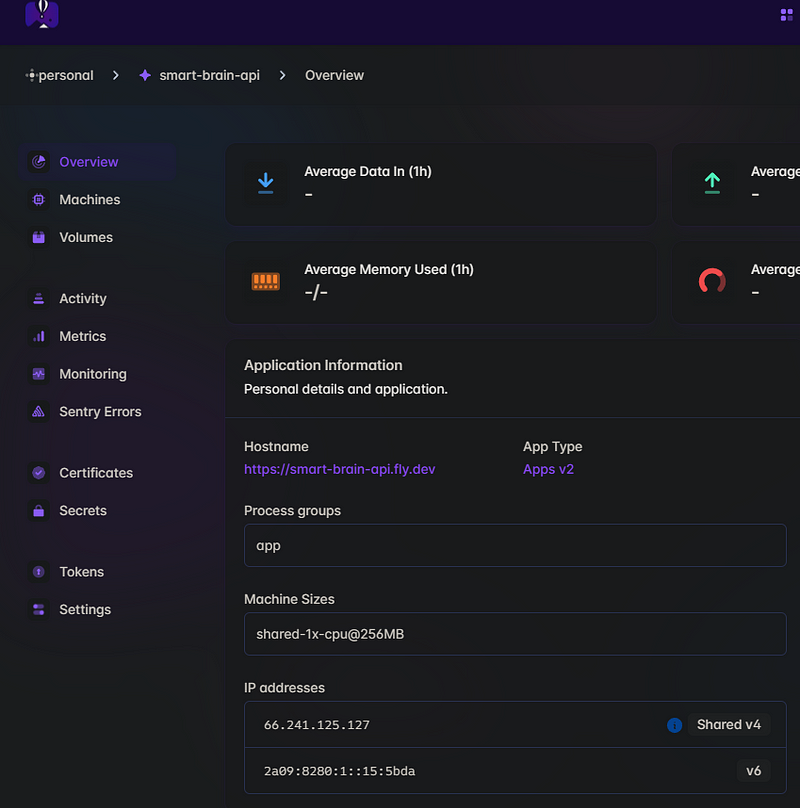Image resolution: width=800 pixels, height=808 pixels.
Task: Click the Machine Sizes label
Action: (x=289, y=599)
